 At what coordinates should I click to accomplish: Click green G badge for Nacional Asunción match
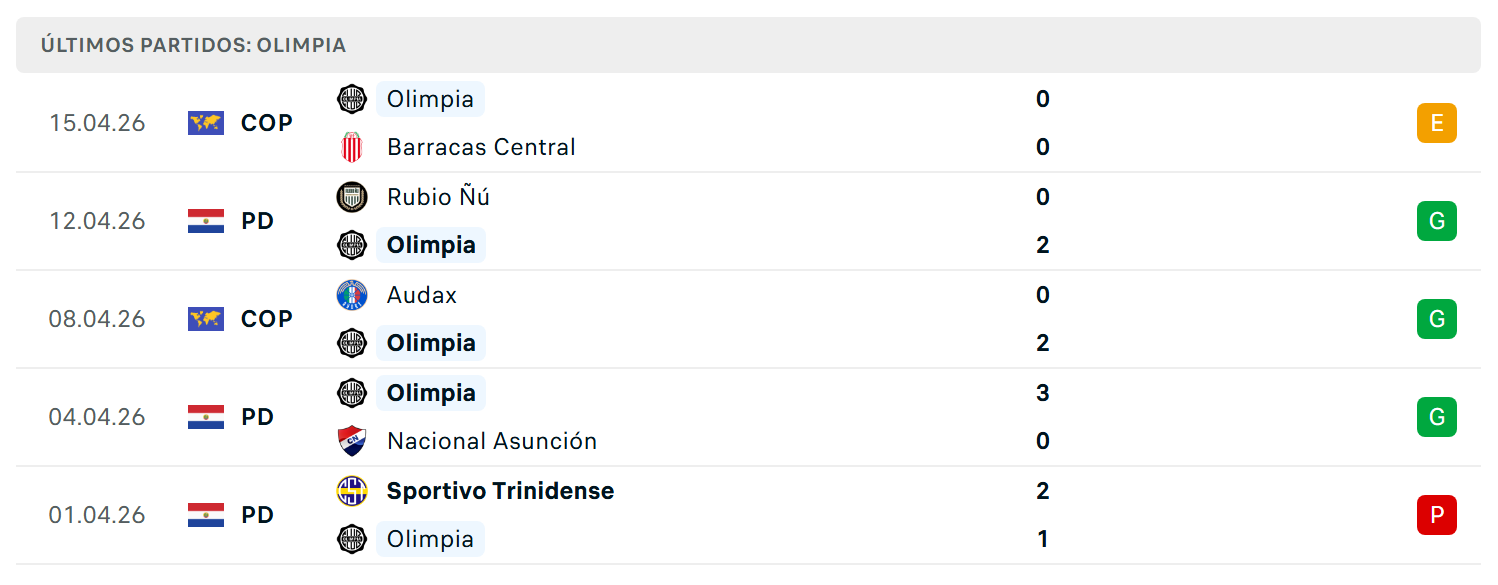coord(1437,417)
